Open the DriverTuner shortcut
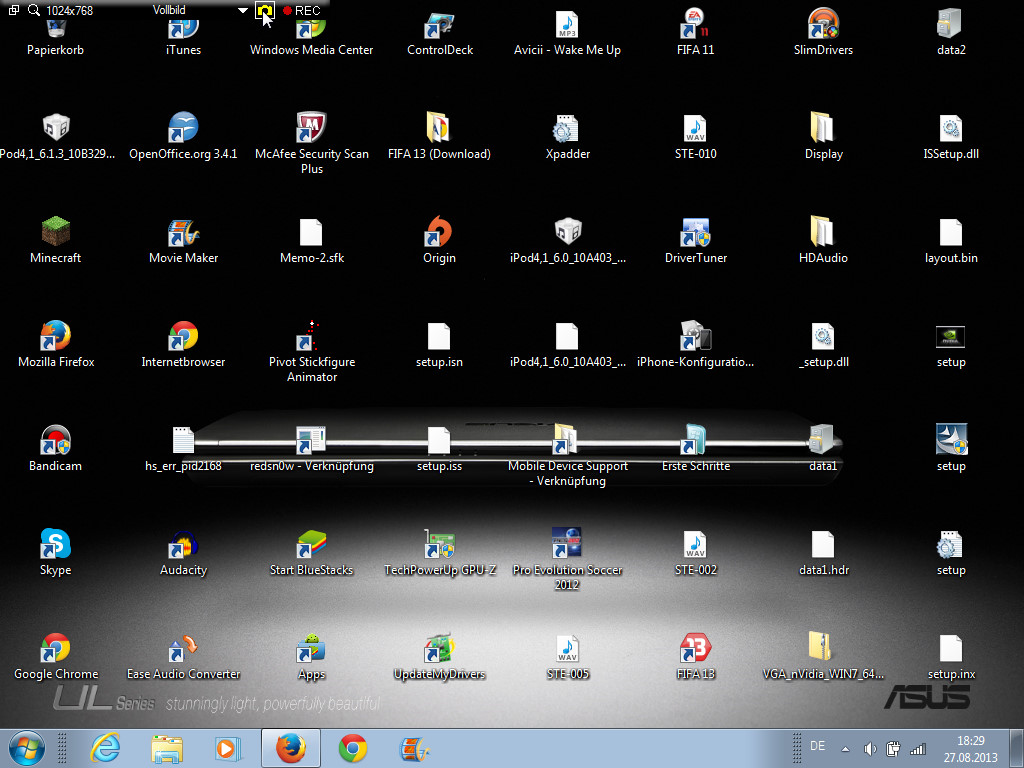This screenshot has width=1024, height=768. tap(696, 240)
